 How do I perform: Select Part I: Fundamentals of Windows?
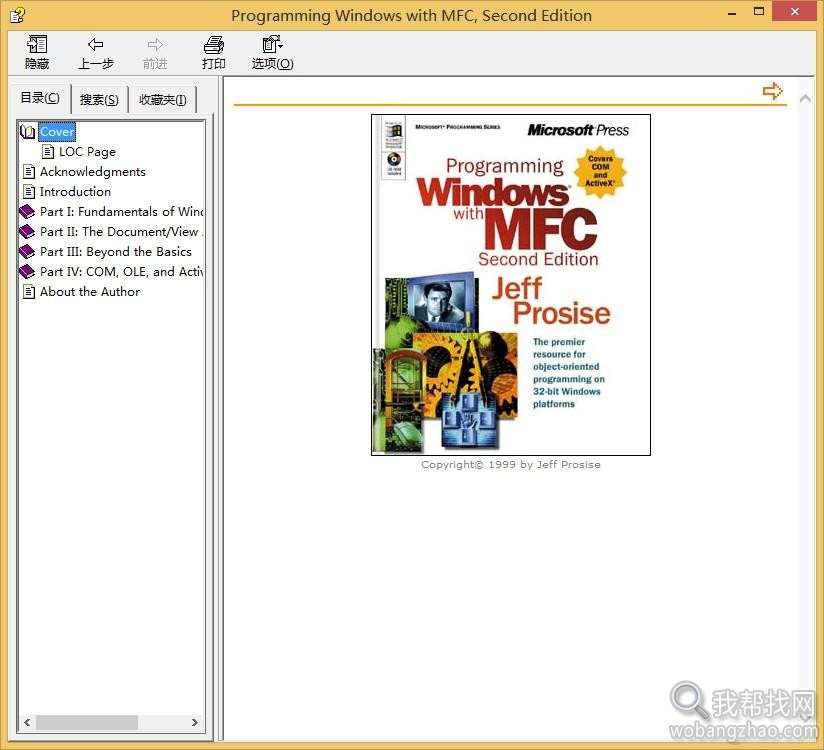[x=121, y=212]
